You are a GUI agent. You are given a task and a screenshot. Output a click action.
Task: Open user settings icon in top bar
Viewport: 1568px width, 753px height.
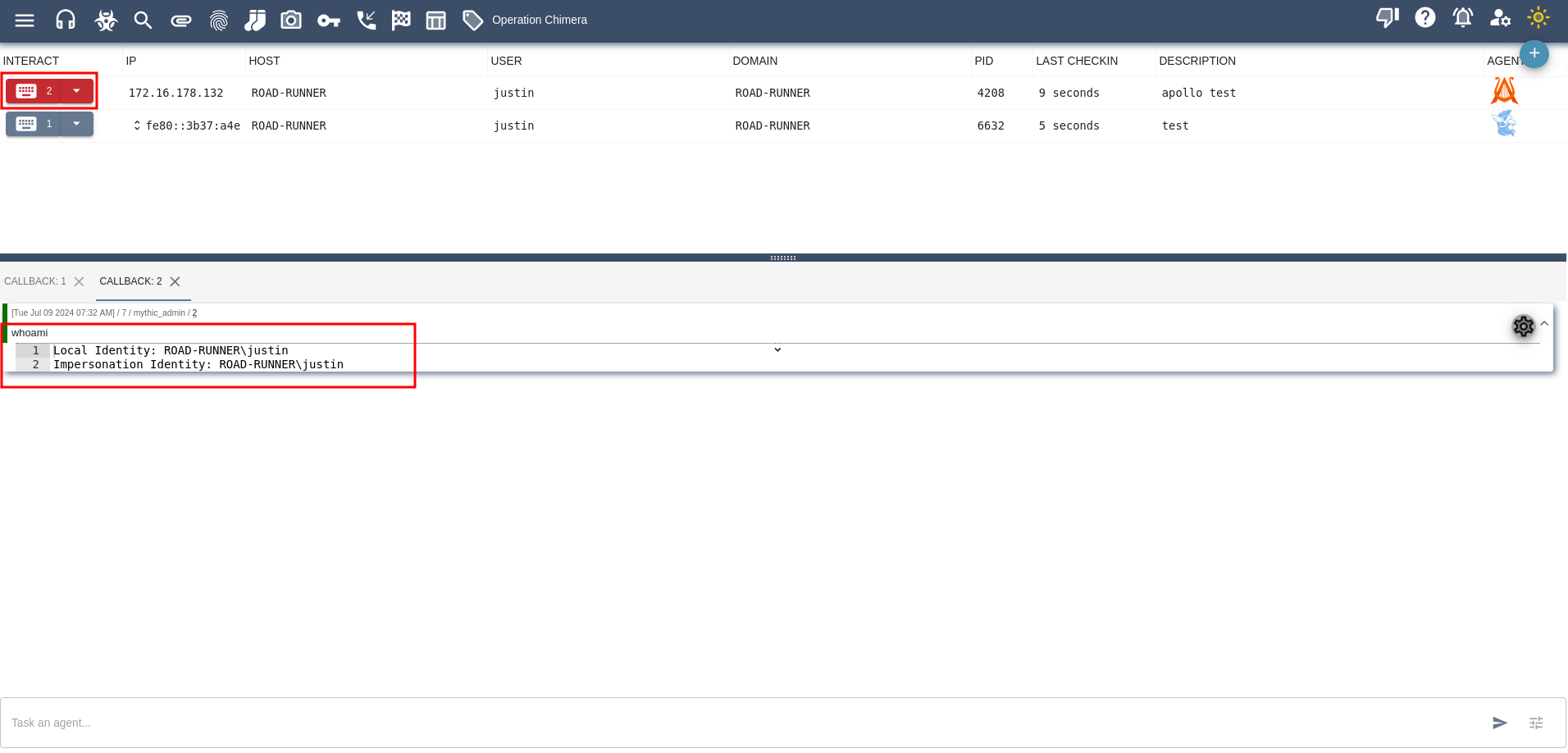tap(1501, 17)
